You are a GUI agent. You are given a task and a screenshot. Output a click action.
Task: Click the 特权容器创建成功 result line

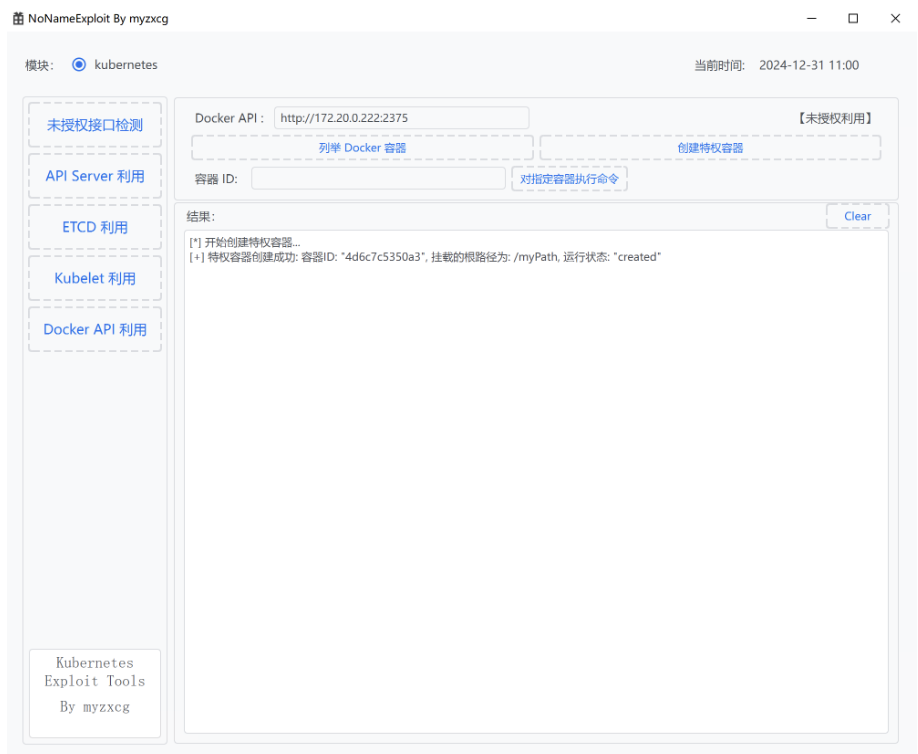tap(425, 257)
